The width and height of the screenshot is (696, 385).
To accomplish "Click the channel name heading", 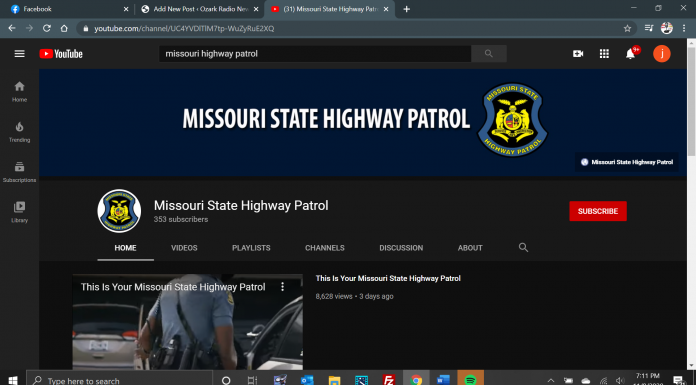I will [x=241, y=206].
